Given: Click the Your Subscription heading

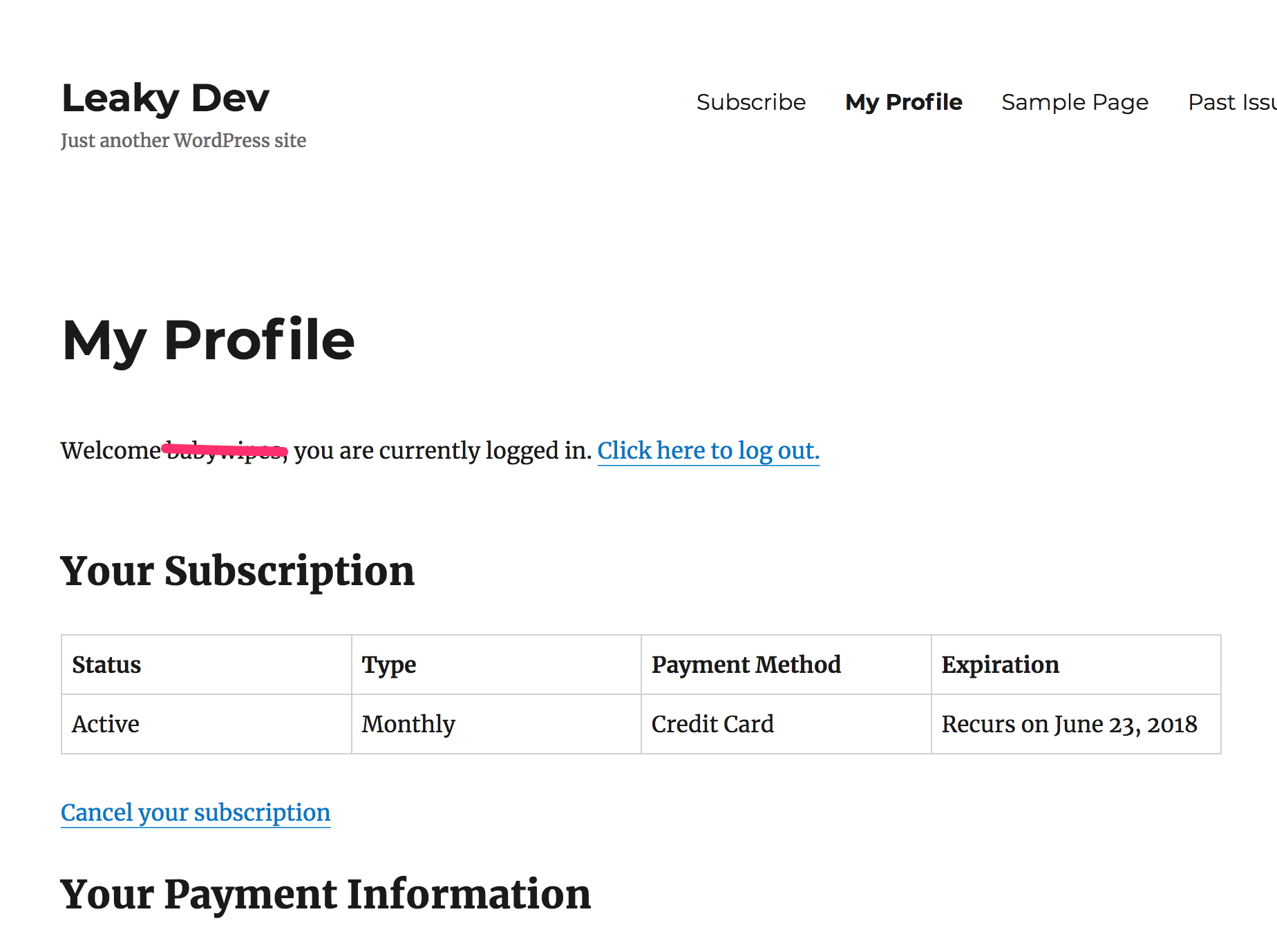Looking at the screenshot, I should [x=237, y=571].
